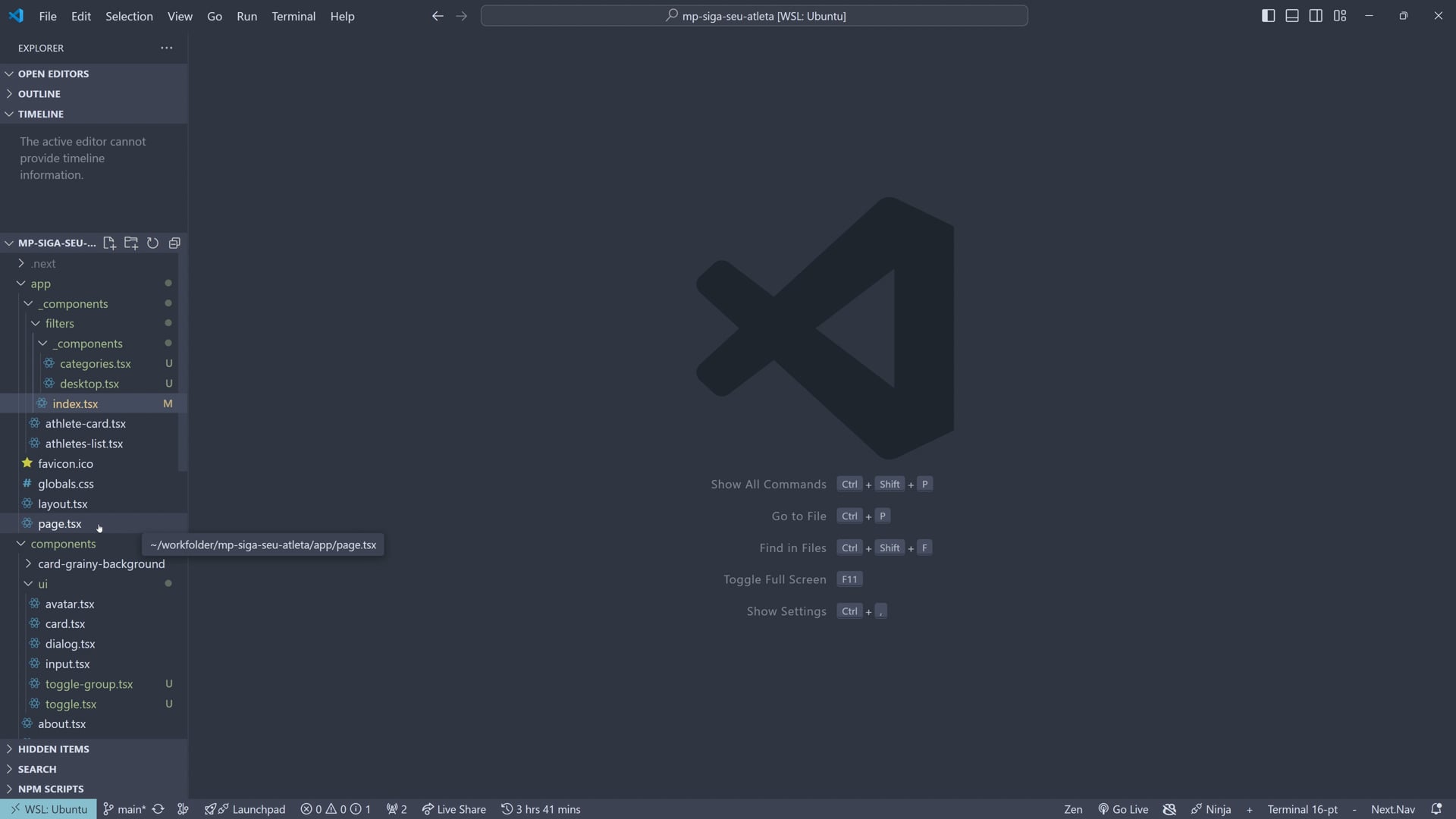Click the forwarded ports indicator showing 2
Viewport: 1456px width, 819px height.
tap(397, 809)
